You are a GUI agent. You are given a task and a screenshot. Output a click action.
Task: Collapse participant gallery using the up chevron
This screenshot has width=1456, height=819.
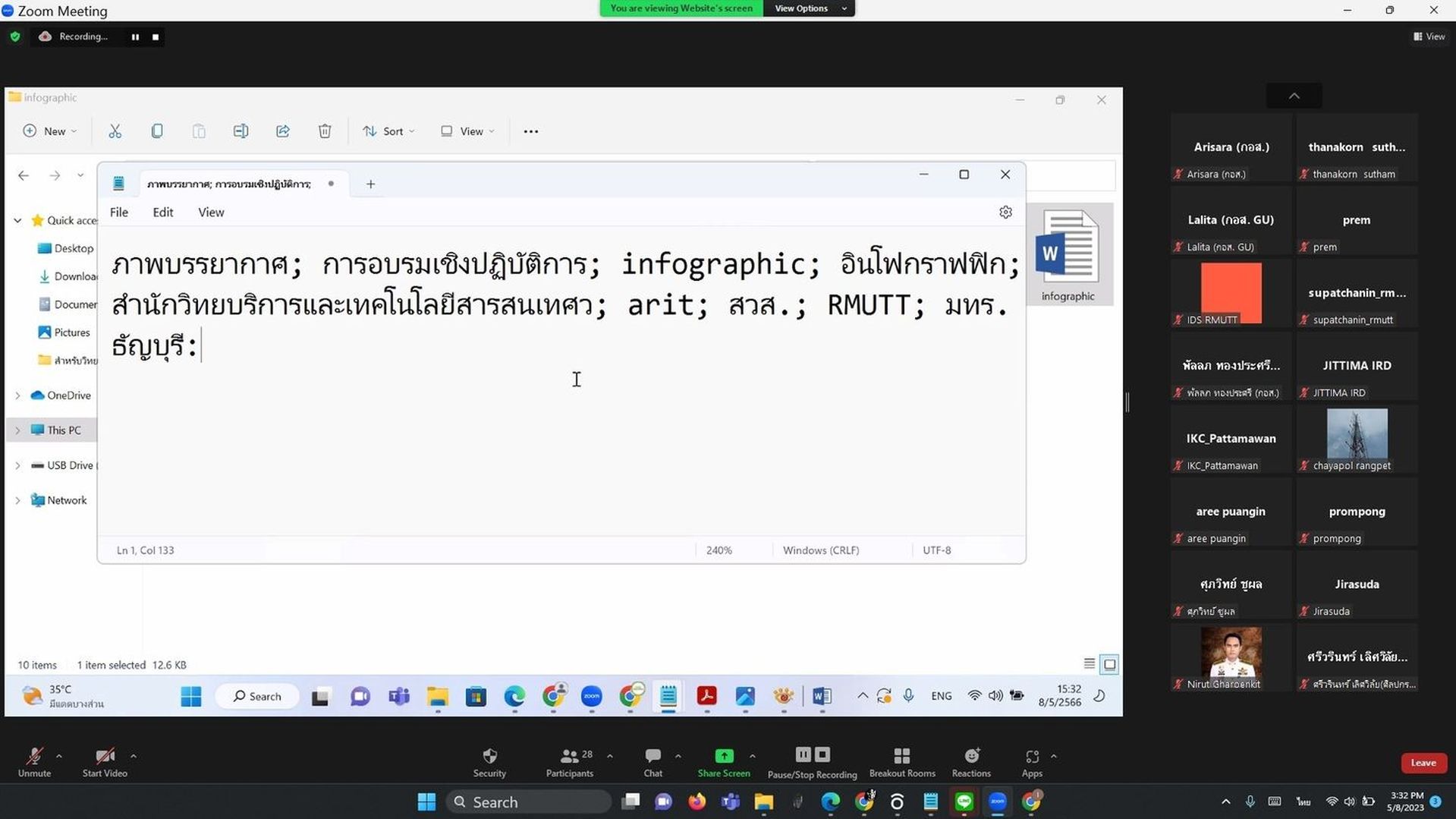(1294, 96)
